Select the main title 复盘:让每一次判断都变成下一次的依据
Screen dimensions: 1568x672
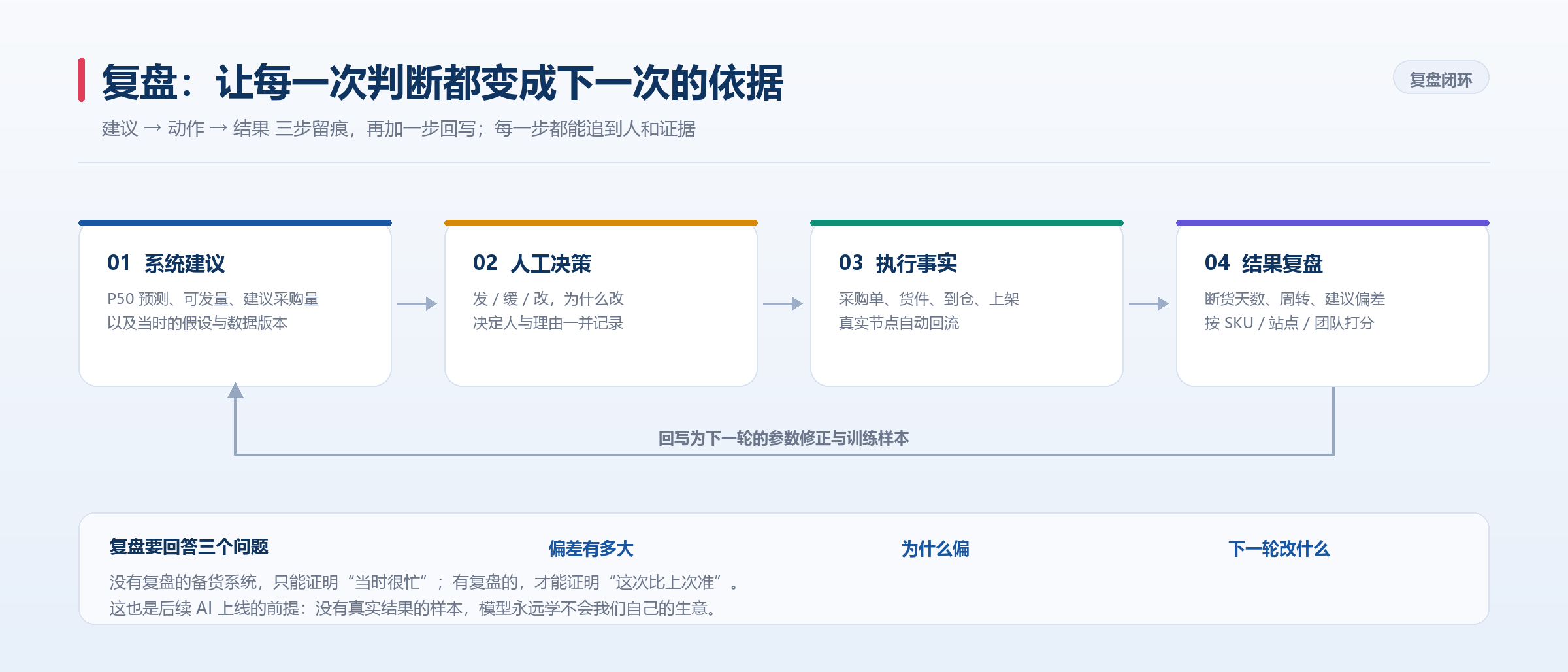click(x=442, y=83)
